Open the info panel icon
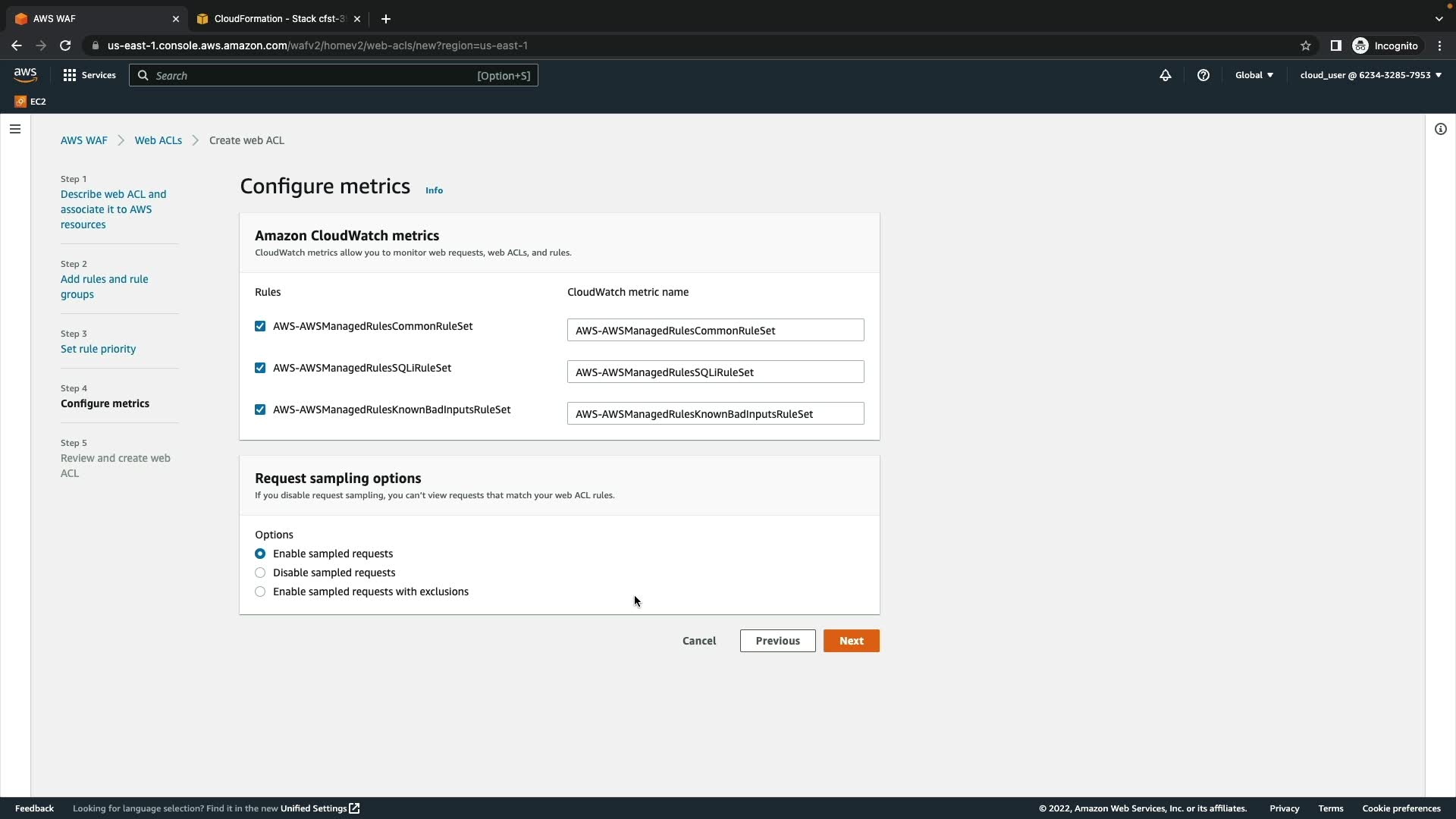 (1441, 129)
